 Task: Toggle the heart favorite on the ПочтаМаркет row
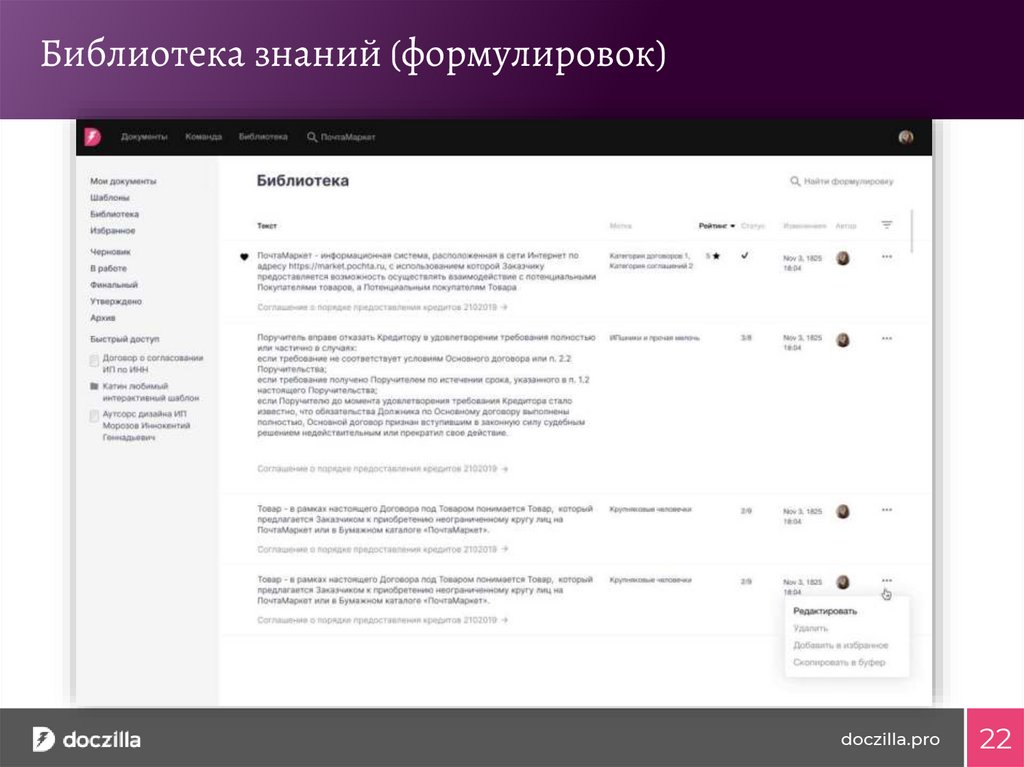click(244, 257)
